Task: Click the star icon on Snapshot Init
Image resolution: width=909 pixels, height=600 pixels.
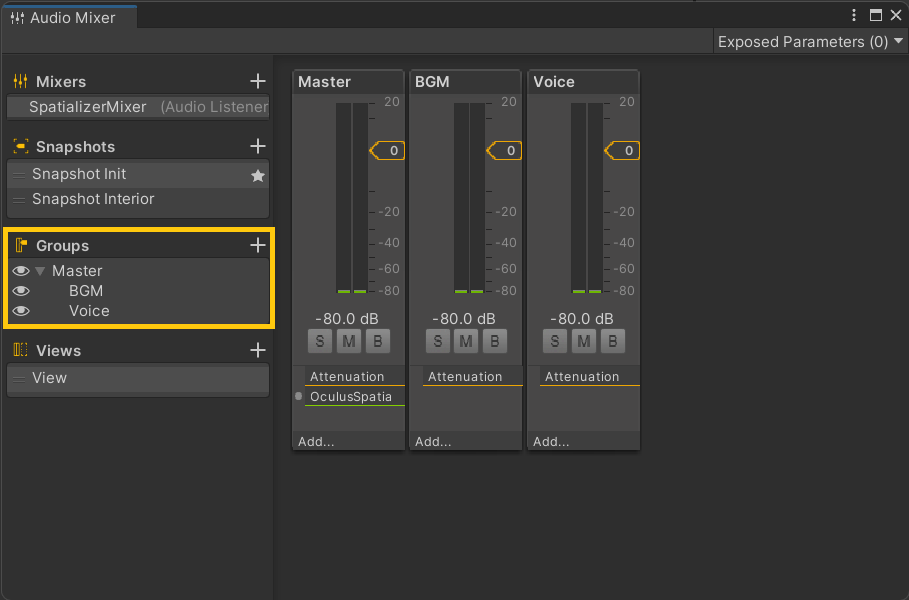Action: (x=257, y=175)
